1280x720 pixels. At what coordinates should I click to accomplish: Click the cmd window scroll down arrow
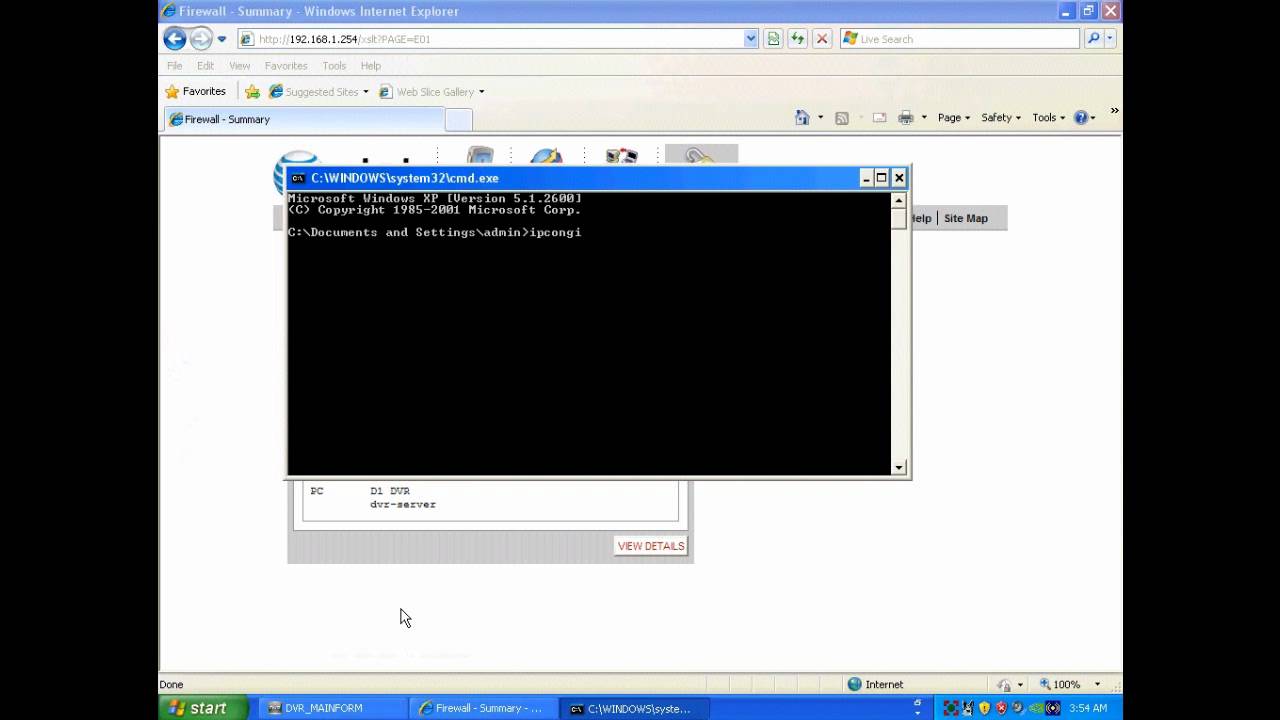899,467
